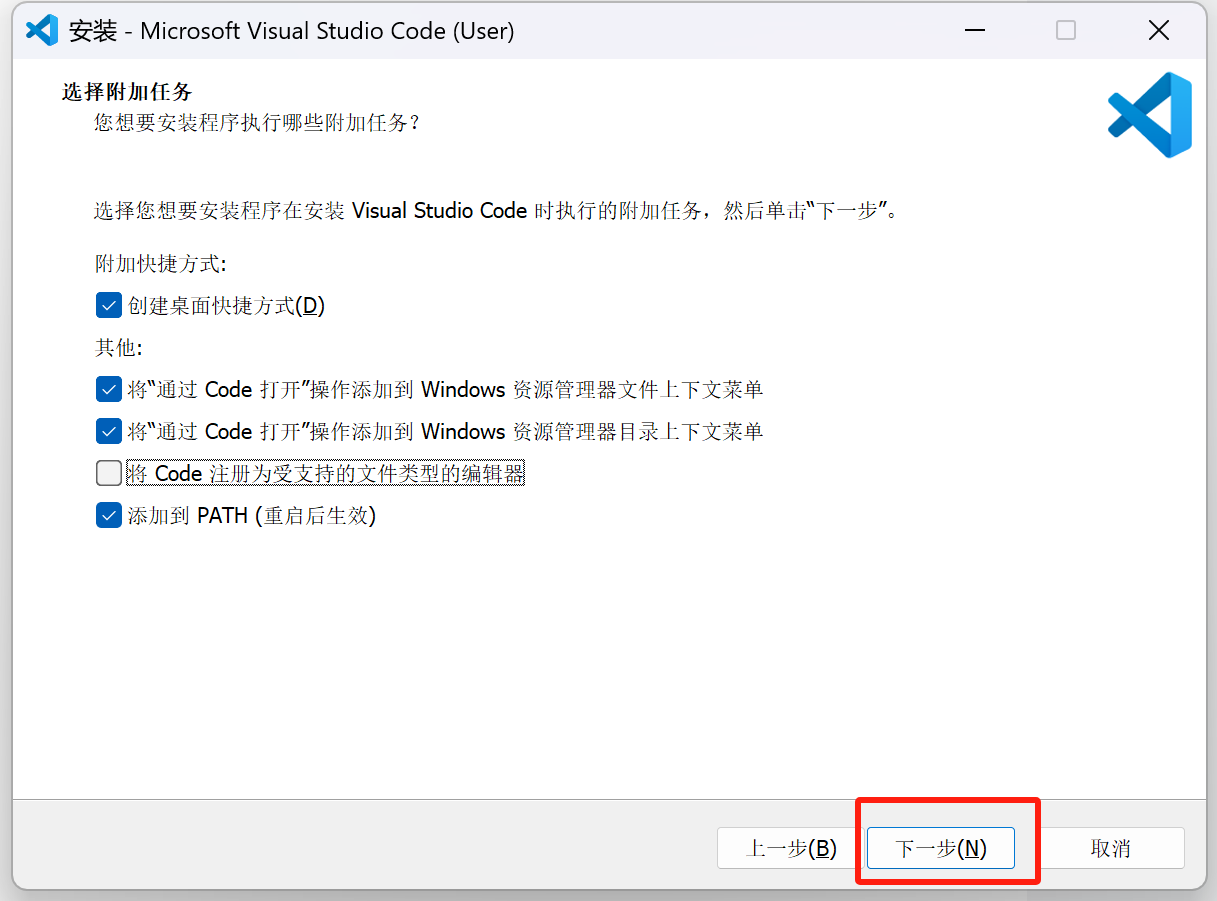The width and height of the screenshot is (1217, 901).
Task: Click the installer window title text
Action: coord(291,31)
